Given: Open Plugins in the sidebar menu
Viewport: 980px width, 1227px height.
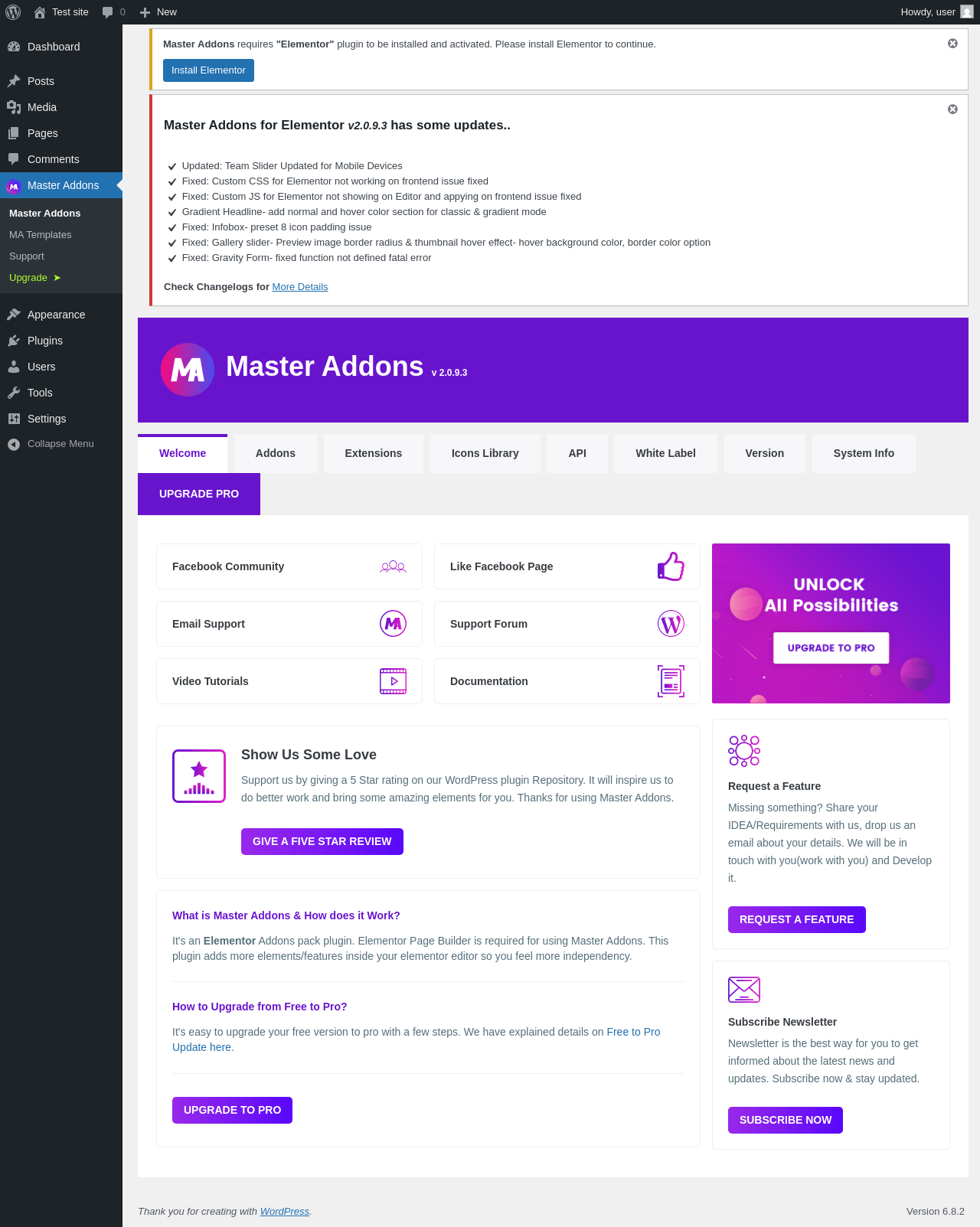Looking at the screenshot, I should point(45,341).
